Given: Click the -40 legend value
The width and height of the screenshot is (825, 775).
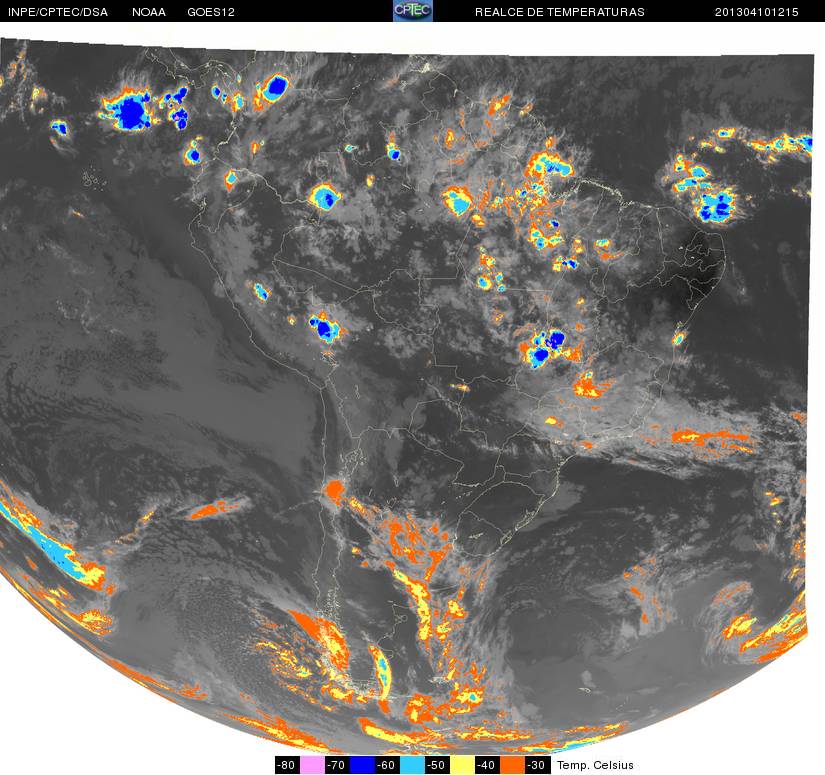Looking at the screenshot, I should click(488, 765).
